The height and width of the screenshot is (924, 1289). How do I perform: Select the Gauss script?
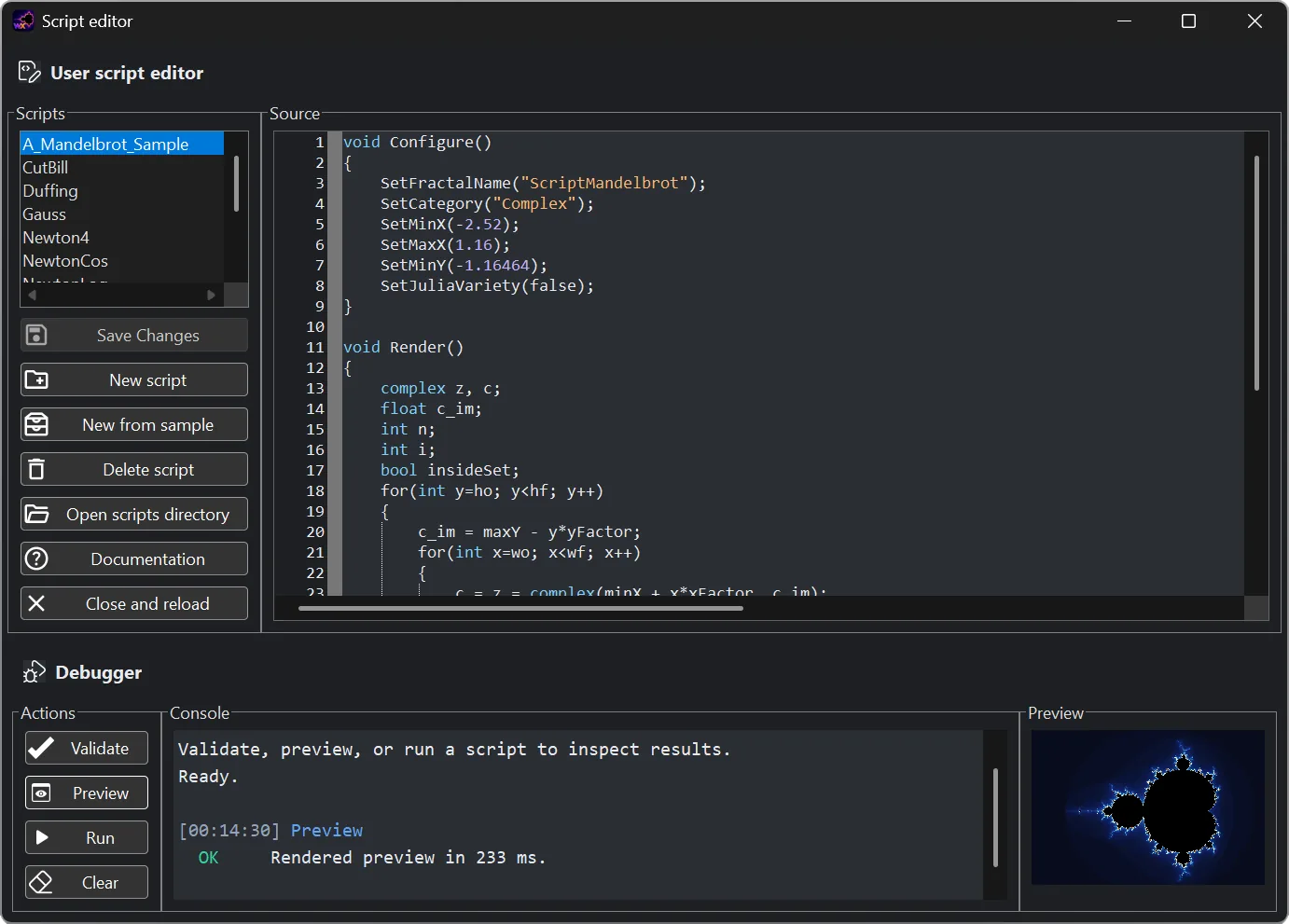(x=122, y=214)
